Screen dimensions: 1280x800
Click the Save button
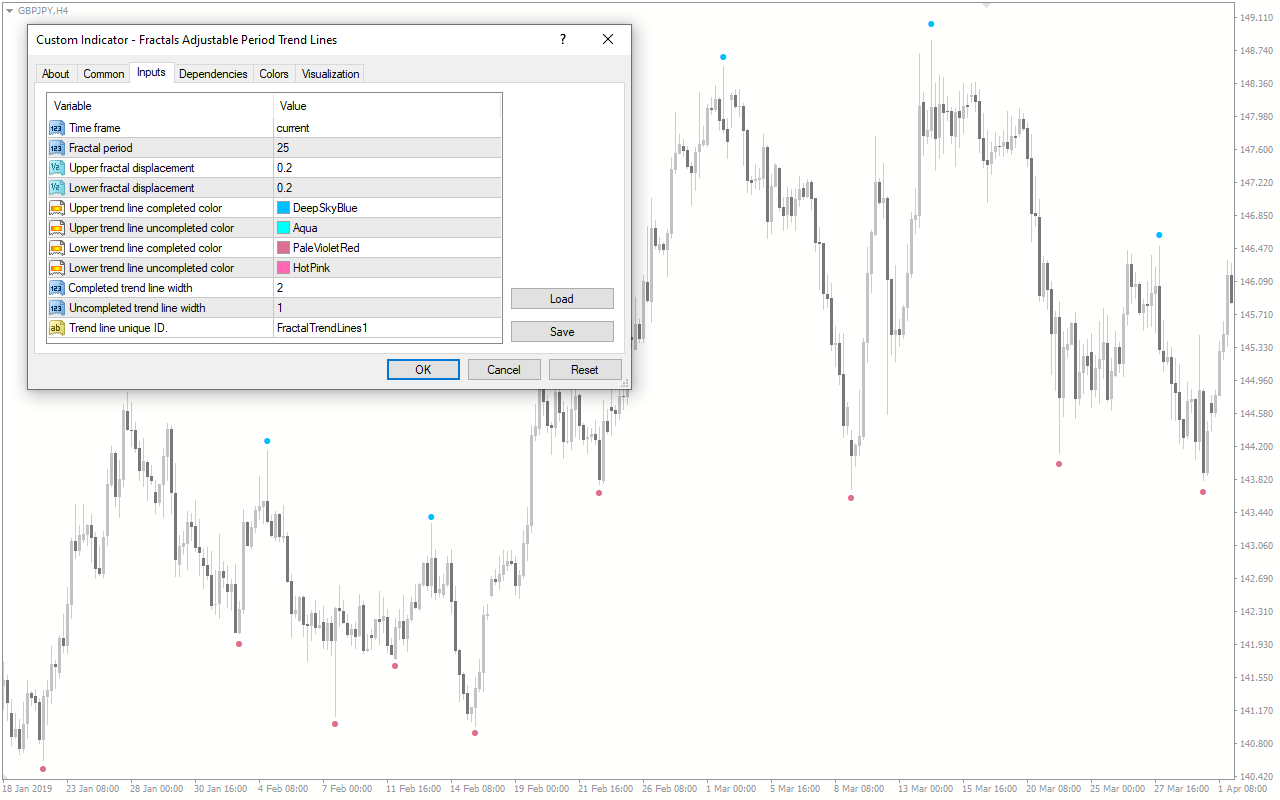(x=562, y=332)
